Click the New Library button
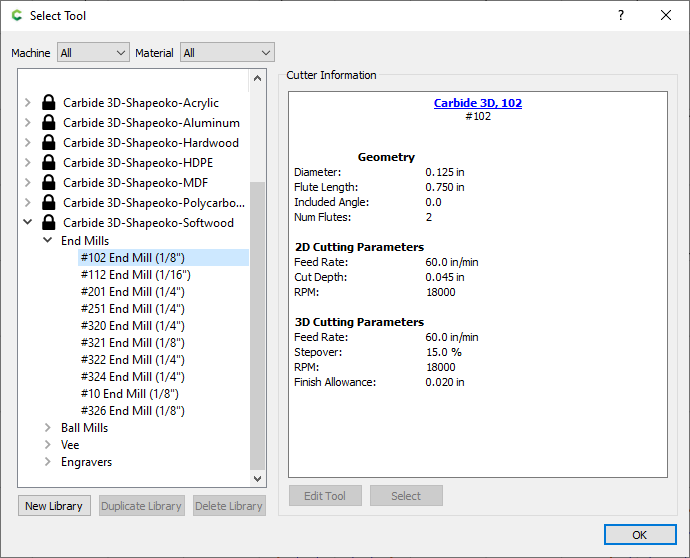This screenshot has height=558, width=690. pos(54,506)
